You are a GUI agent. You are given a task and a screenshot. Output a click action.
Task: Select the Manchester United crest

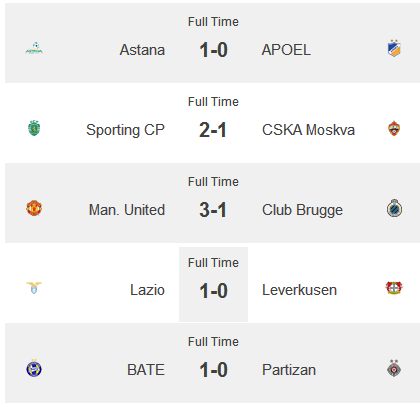tap(34, 208)
